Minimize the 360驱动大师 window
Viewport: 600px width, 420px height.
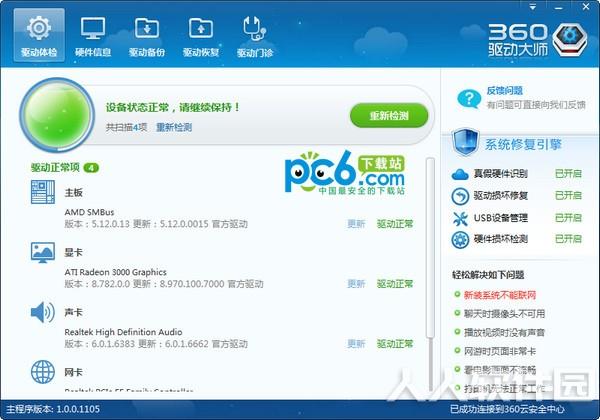[x=559, y=7]
